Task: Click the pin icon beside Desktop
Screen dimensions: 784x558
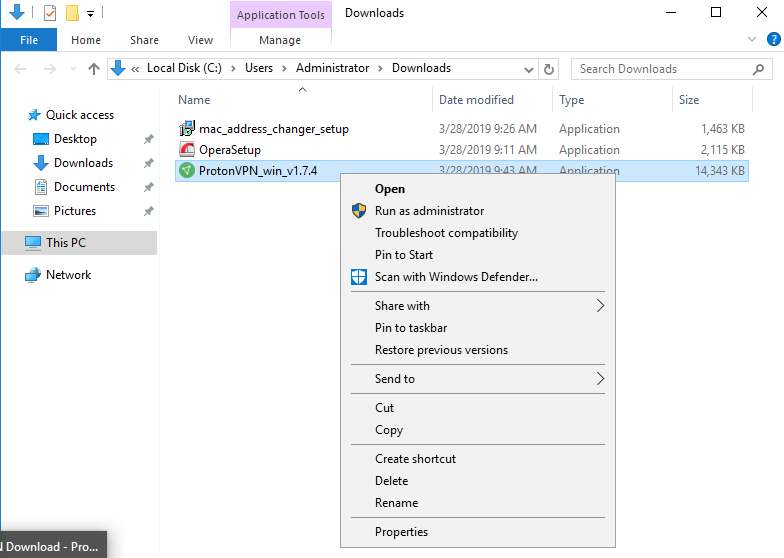Action: point(148,139)
